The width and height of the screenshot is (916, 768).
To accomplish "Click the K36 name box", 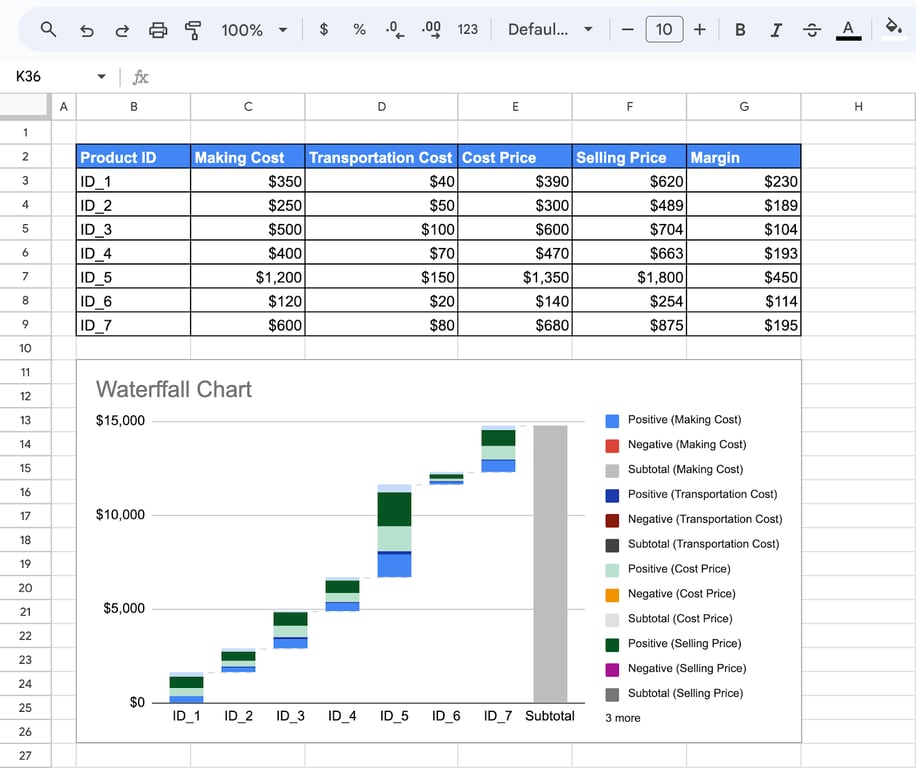I will point(28,77).
